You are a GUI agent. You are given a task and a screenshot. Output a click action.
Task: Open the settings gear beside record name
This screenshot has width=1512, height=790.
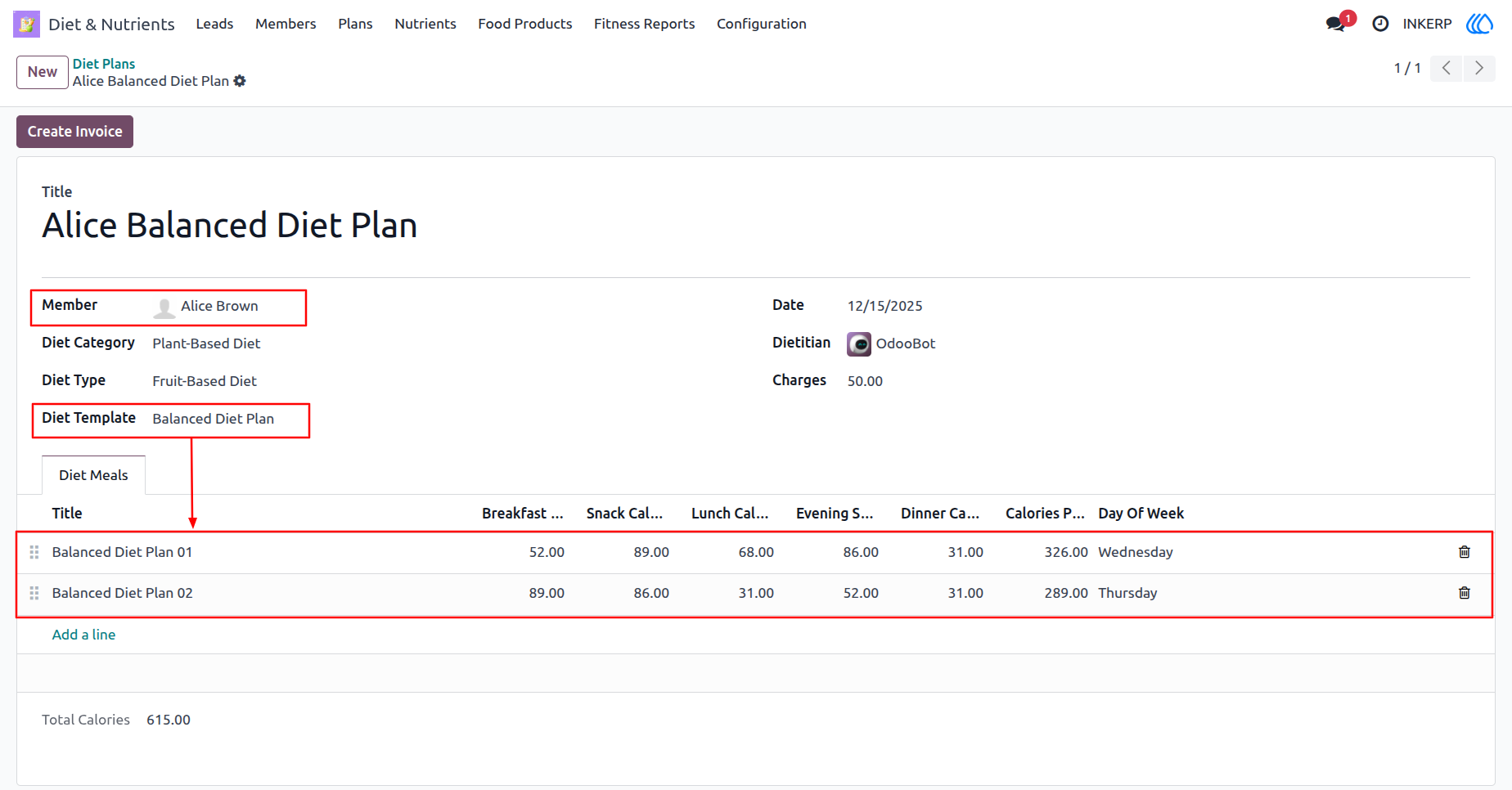[x=240, y=81]
